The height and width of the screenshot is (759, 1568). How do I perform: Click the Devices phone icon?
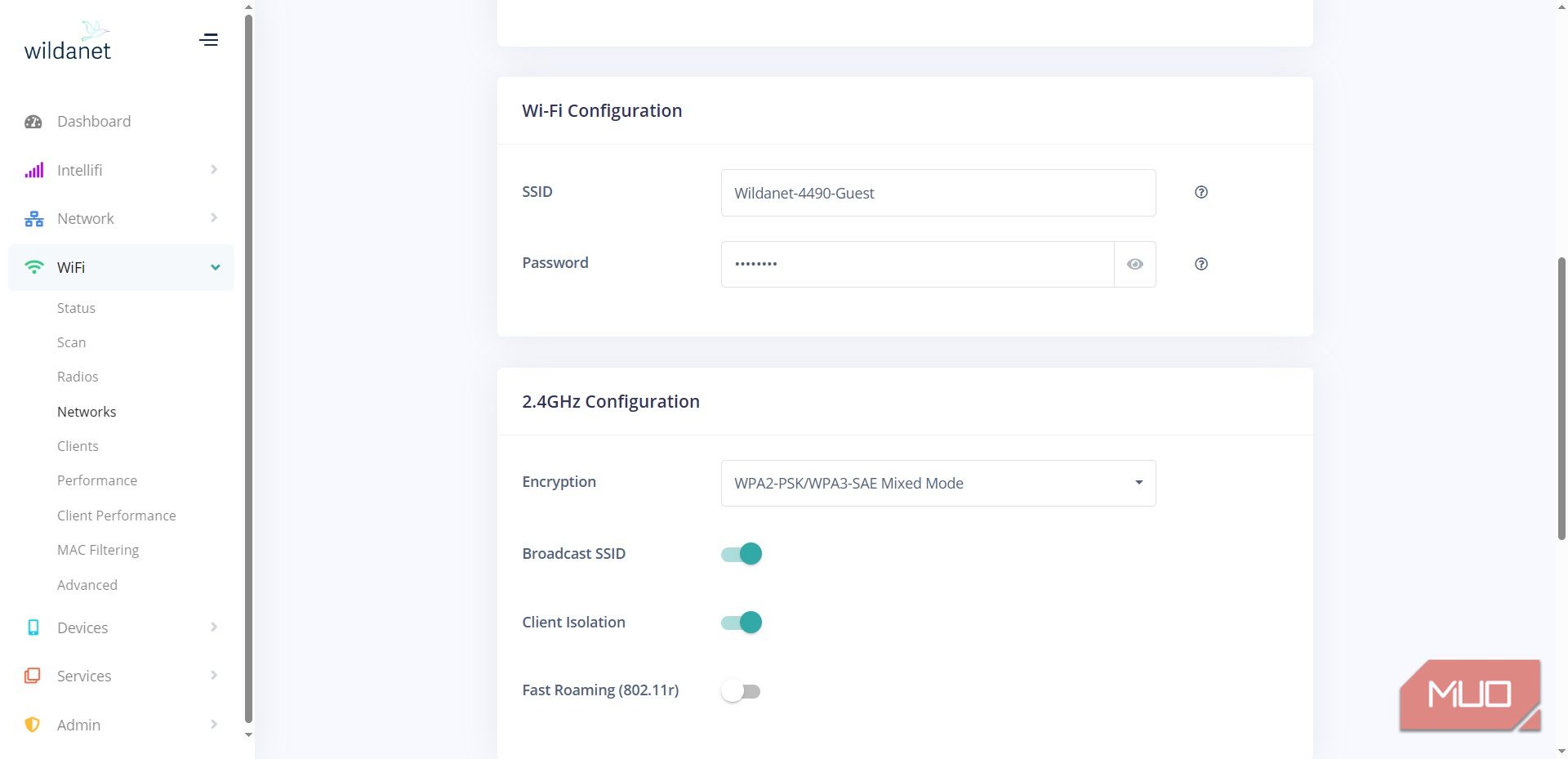click(x=33, y=627)
